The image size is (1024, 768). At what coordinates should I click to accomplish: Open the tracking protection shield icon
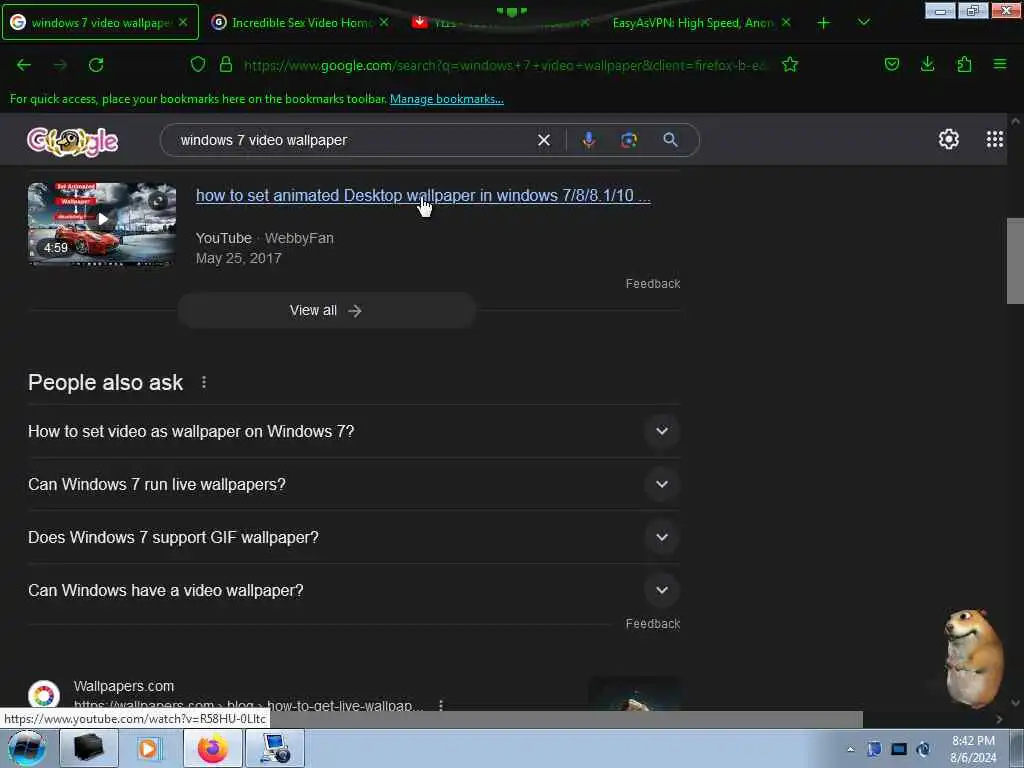198,64
